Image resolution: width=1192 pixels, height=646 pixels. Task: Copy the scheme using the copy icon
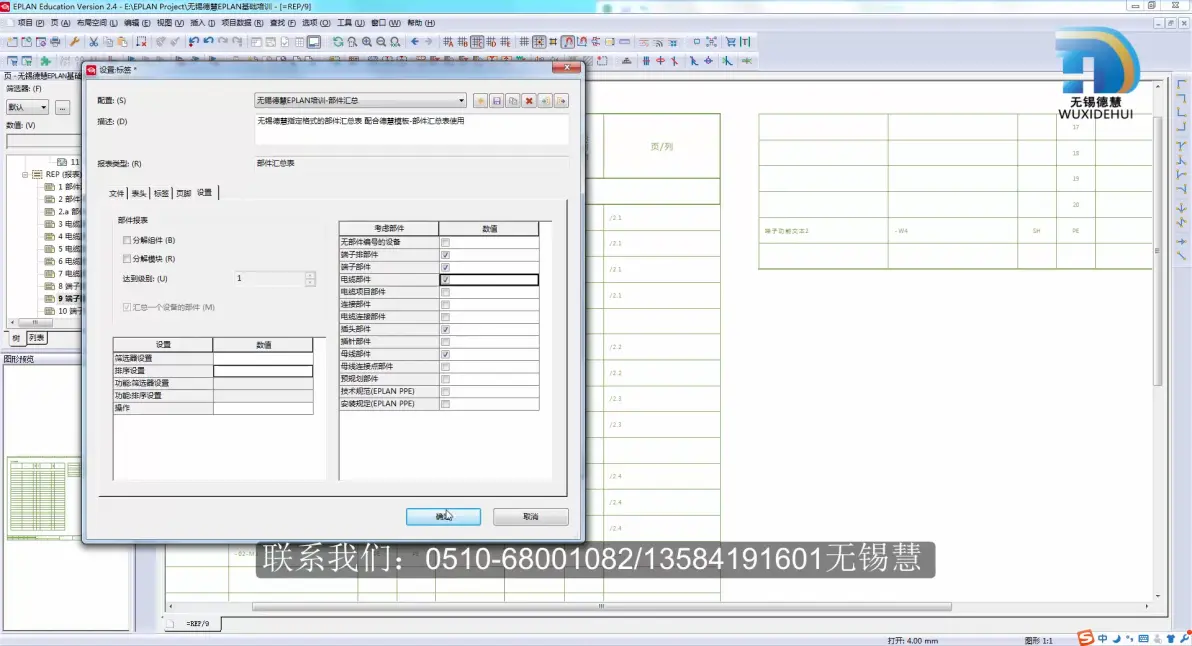pos(513,101)
